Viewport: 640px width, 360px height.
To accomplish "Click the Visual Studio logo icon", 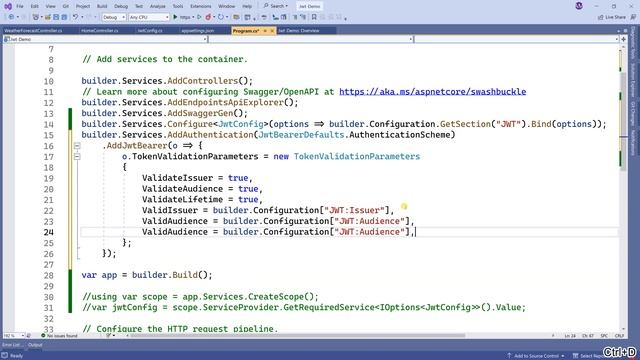I will pos(8,6).
